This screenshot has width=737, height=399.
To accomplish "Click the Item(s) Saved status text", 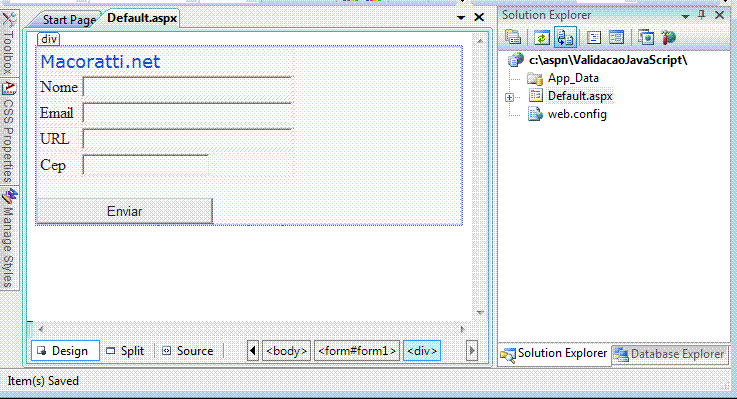I will pos(43,381).
